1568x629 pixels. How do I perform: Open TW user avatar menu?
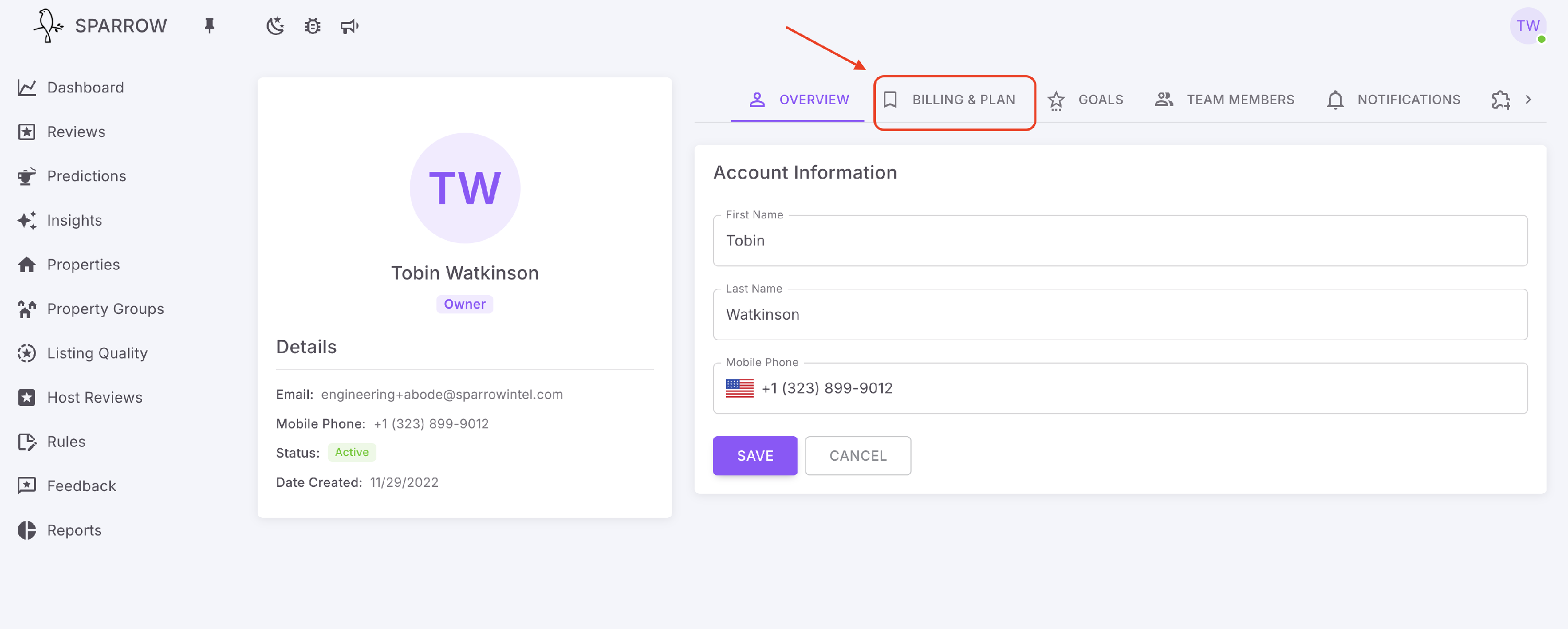click(1528, 26)
